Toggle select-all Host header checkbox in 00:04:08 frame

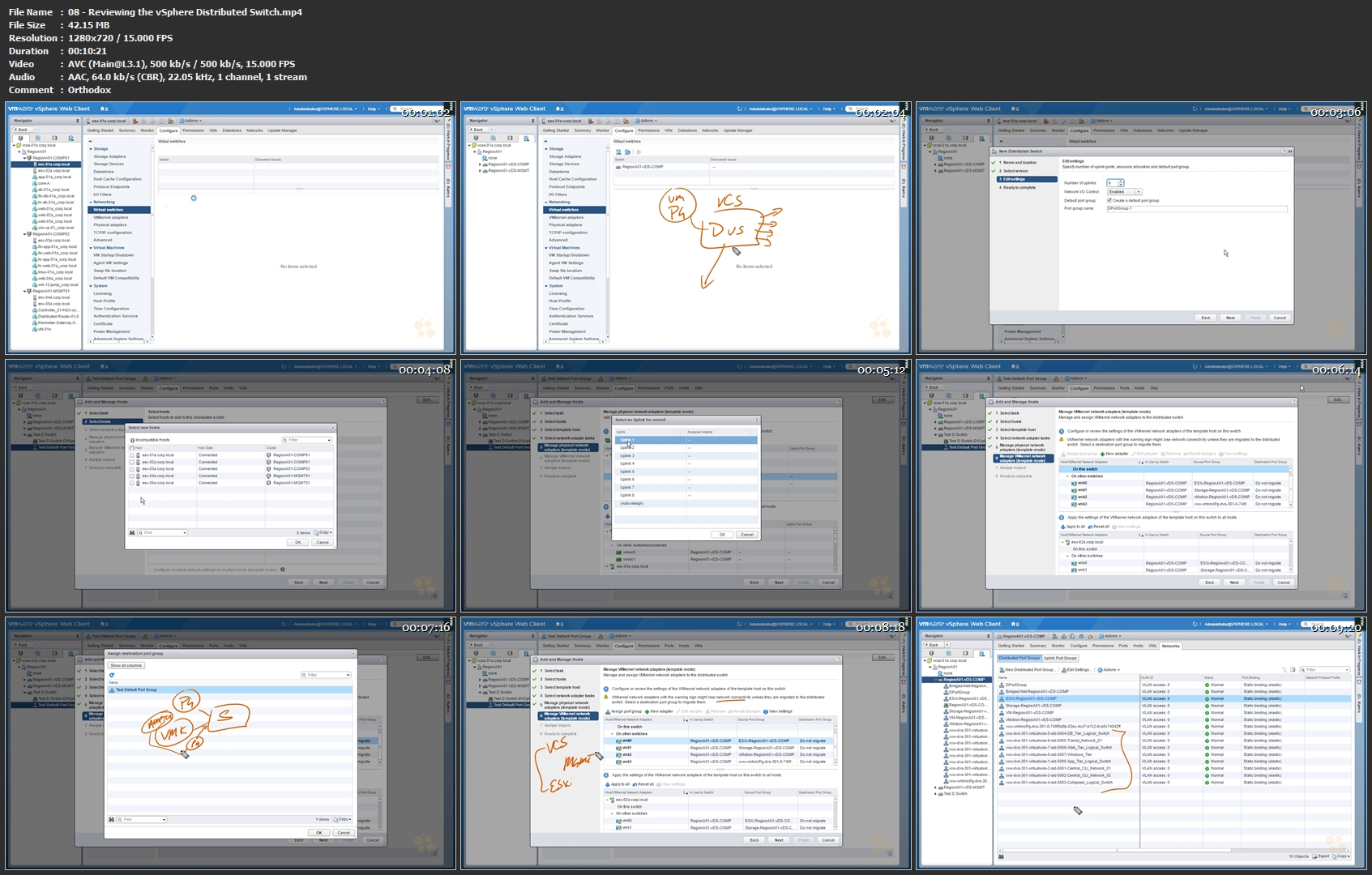pyautogui.click(x=132, y=447)
